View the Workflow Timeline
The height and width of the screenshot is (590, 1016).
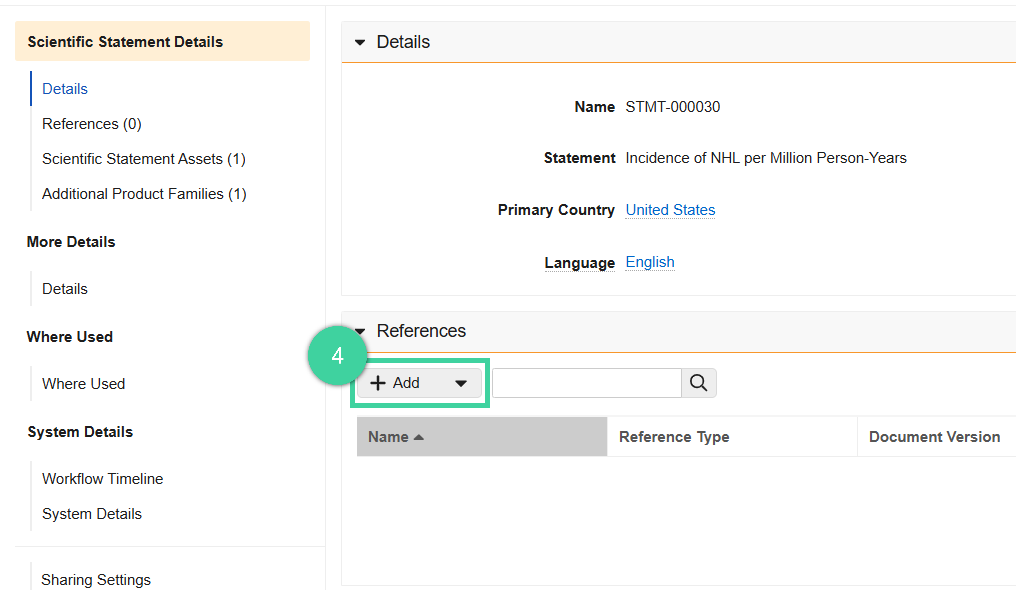(102, 478)
